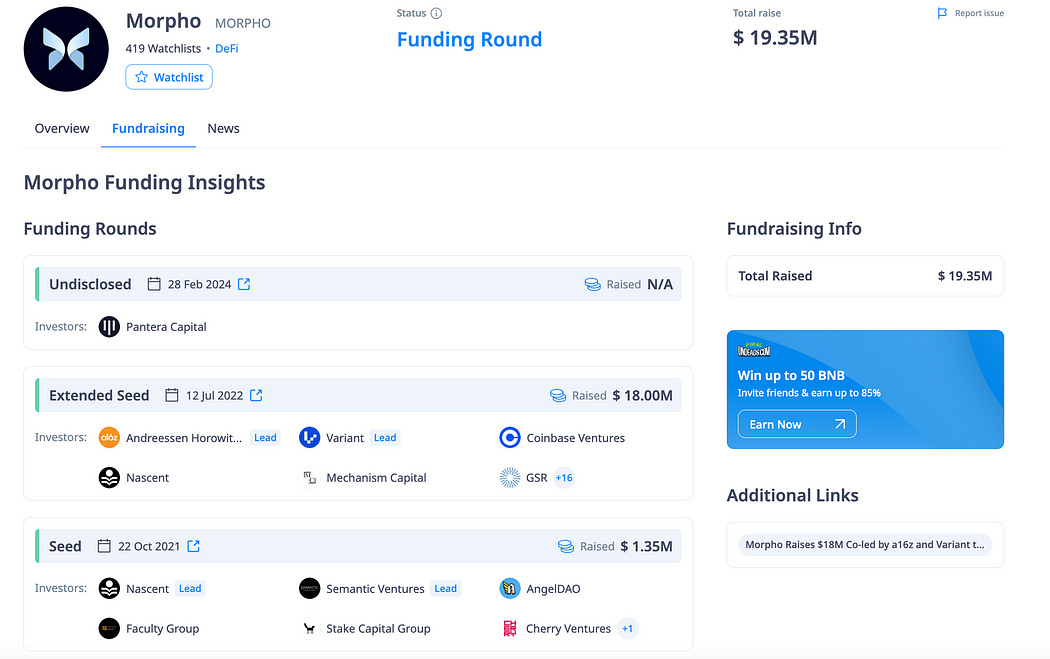Screen dimensions: 1050x659
Task: Click the Earn Now banner button
Action: pyautogui.click(x=797, y=424)
